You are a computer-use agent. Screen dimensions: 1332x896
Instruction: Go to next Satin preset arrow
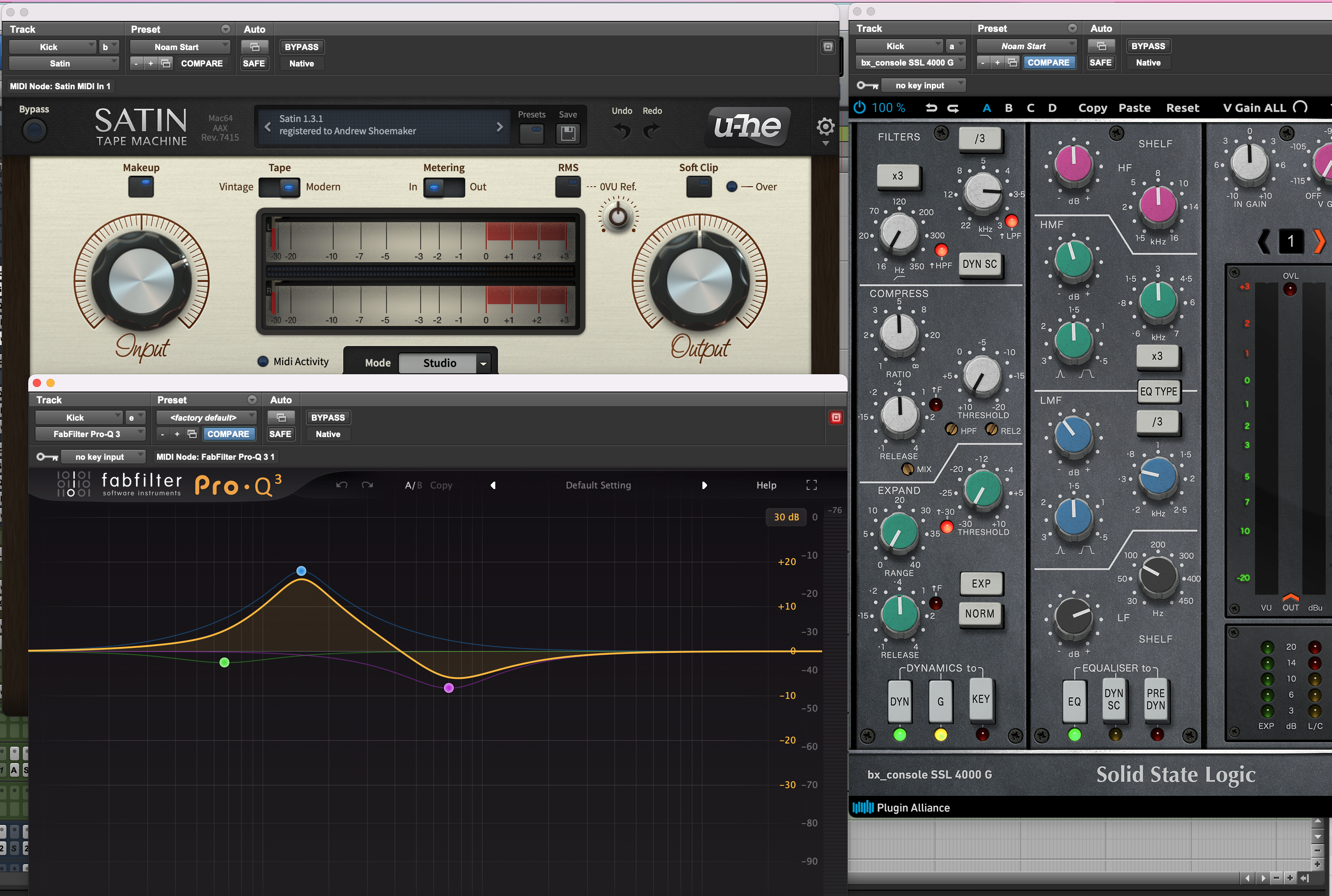click(x=500, y=126)
